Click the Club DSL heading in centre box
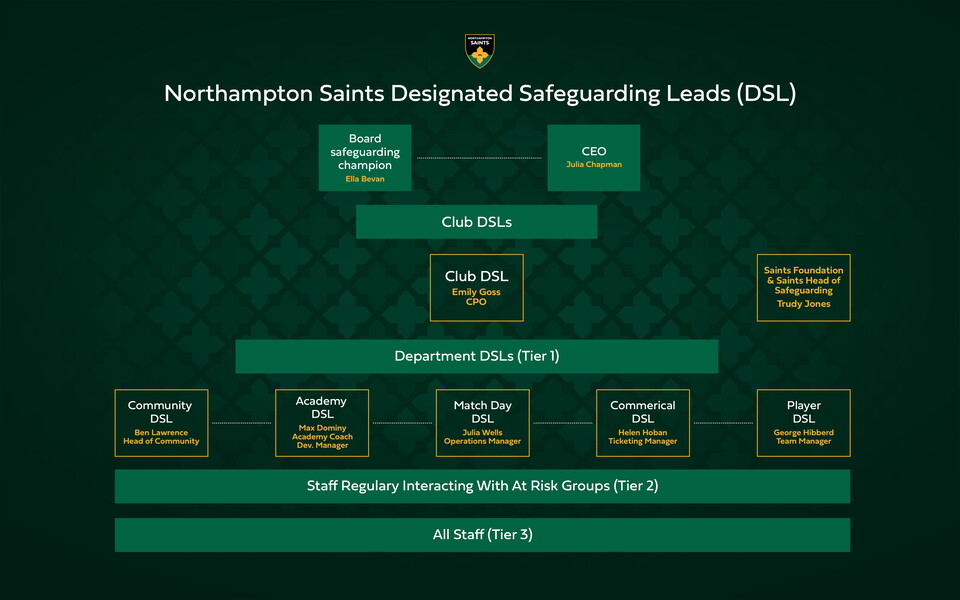960x600 pixels. pyautogui.click(x=476, y=276)
